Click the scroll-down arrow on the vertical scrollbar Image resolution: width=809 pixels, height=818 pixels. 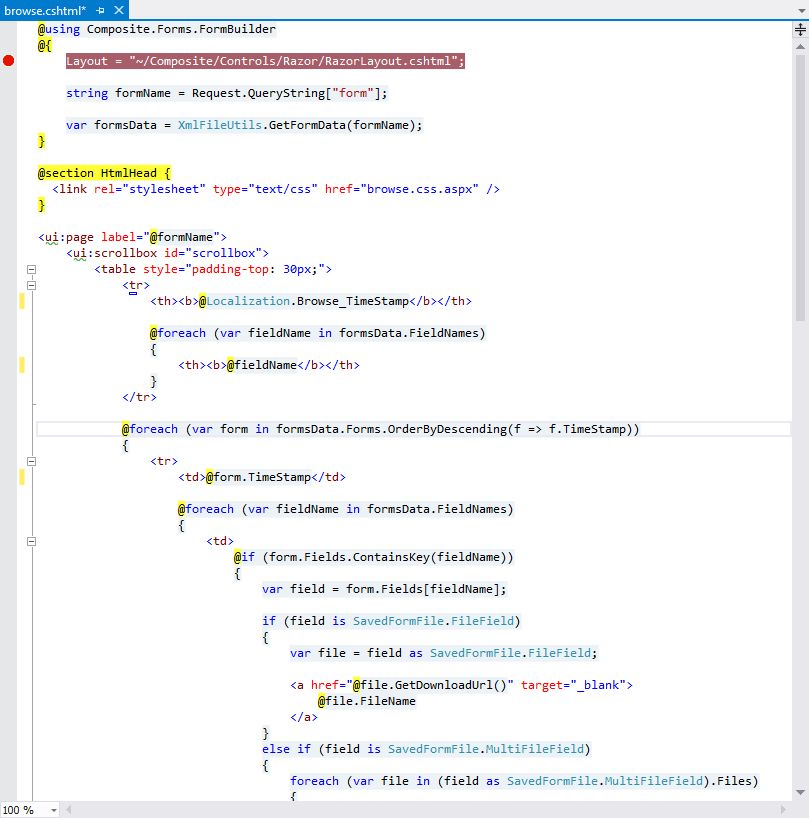(800, 791)
